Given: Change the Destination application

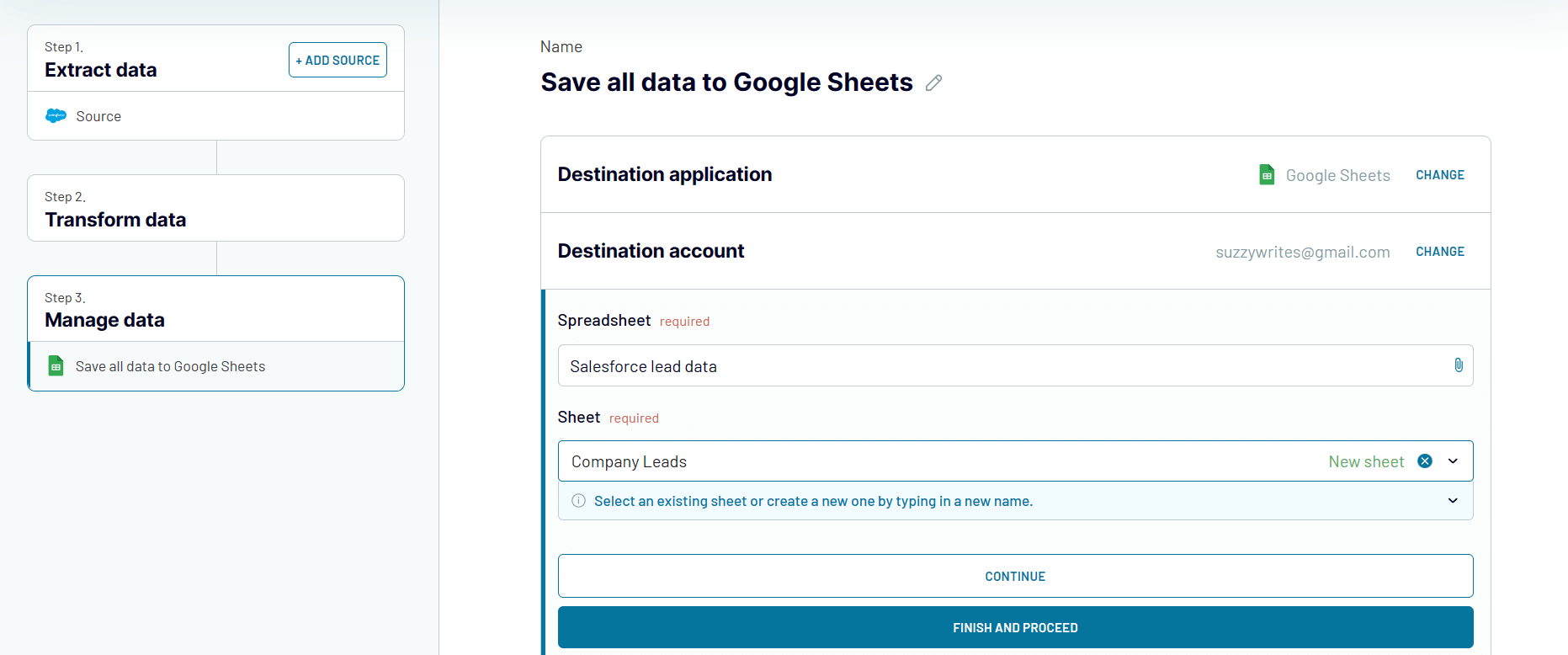Looking at the screenshot, I should [x=1439, y=175].
